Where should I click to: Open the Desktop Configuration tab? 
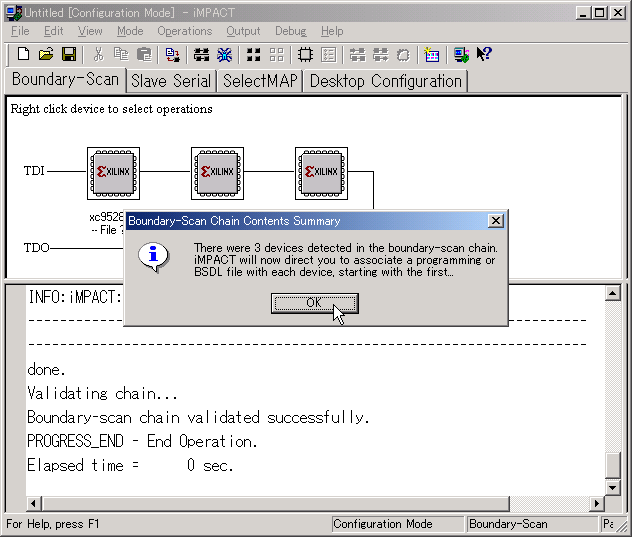click(x=385, y=81)
